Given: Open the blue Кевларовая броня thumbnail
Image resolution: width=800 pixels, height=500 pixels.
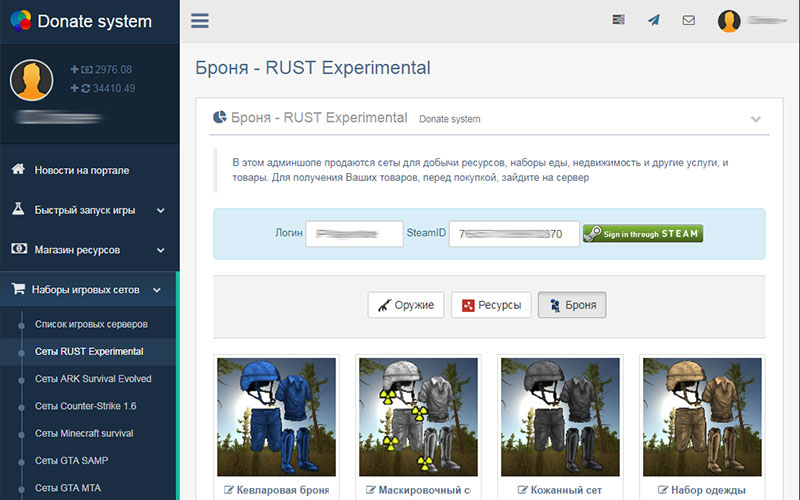Looking at the screenshot, I should (277, 417).
